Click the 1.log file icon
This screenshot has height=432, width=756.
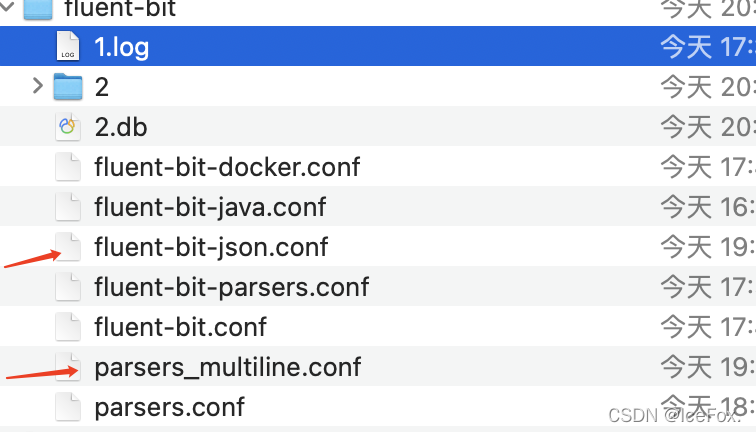coord(67,47)
